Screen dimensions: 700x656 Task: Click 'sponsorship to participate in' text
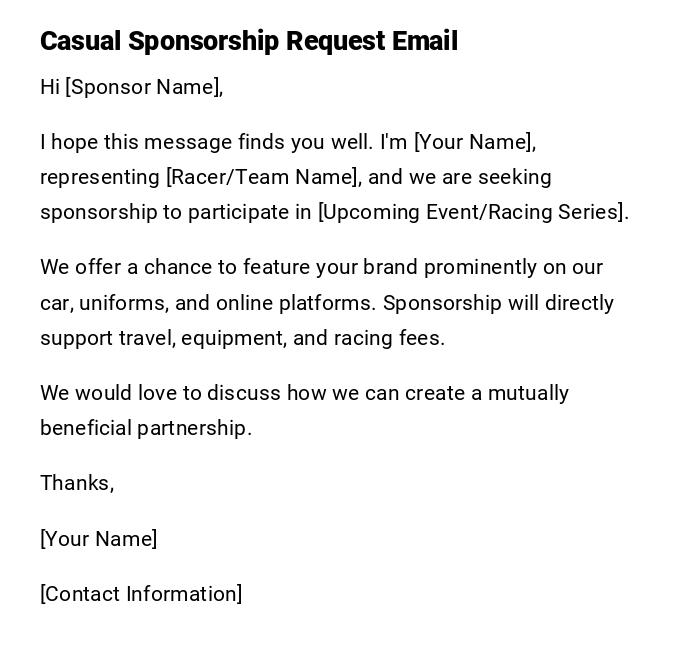click(x=176, y=212)
